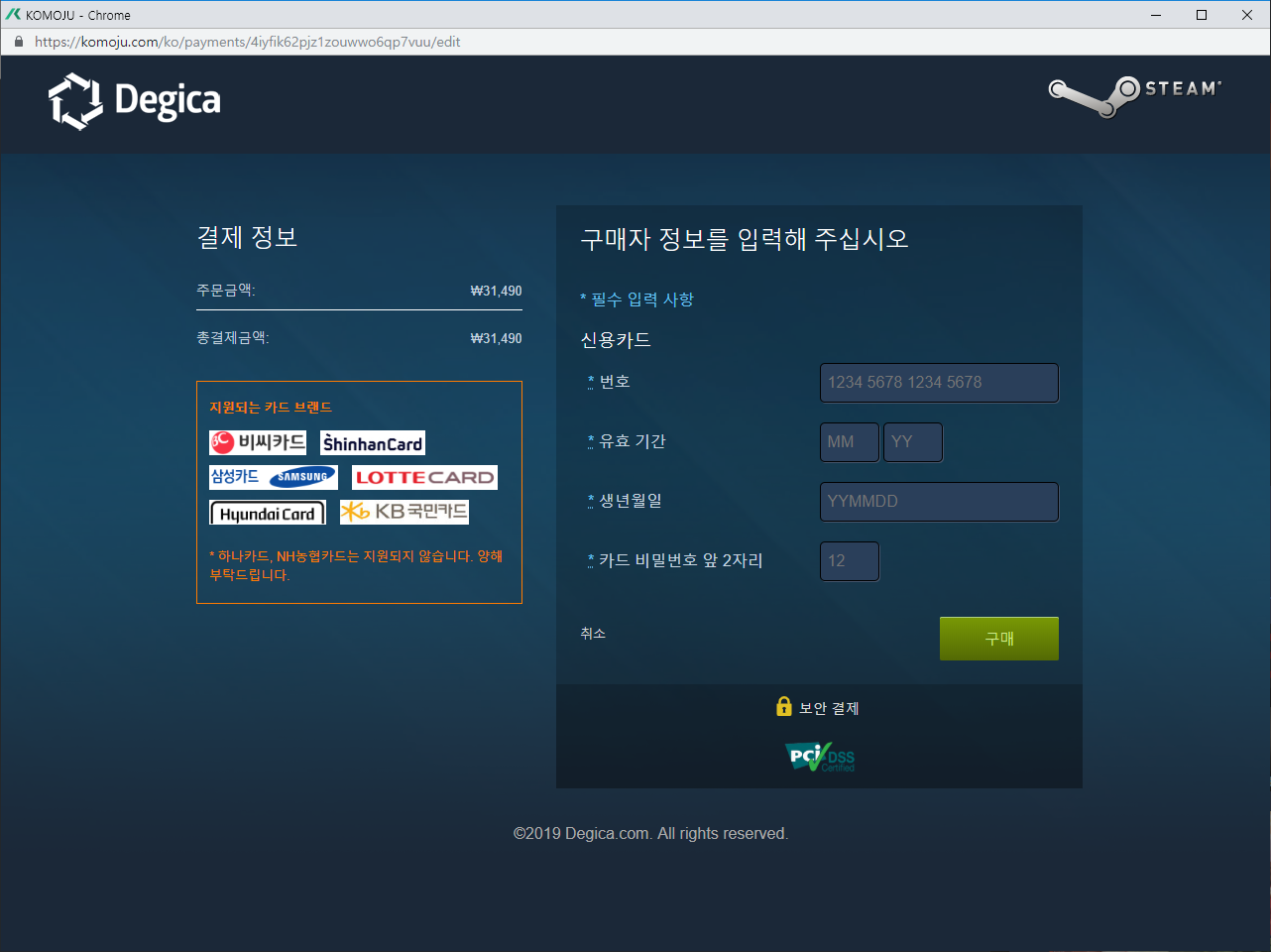1271x952 pixels.
Task: Click the 유효 기간 label
Action: pyautogui.click(x=633, y=441)
